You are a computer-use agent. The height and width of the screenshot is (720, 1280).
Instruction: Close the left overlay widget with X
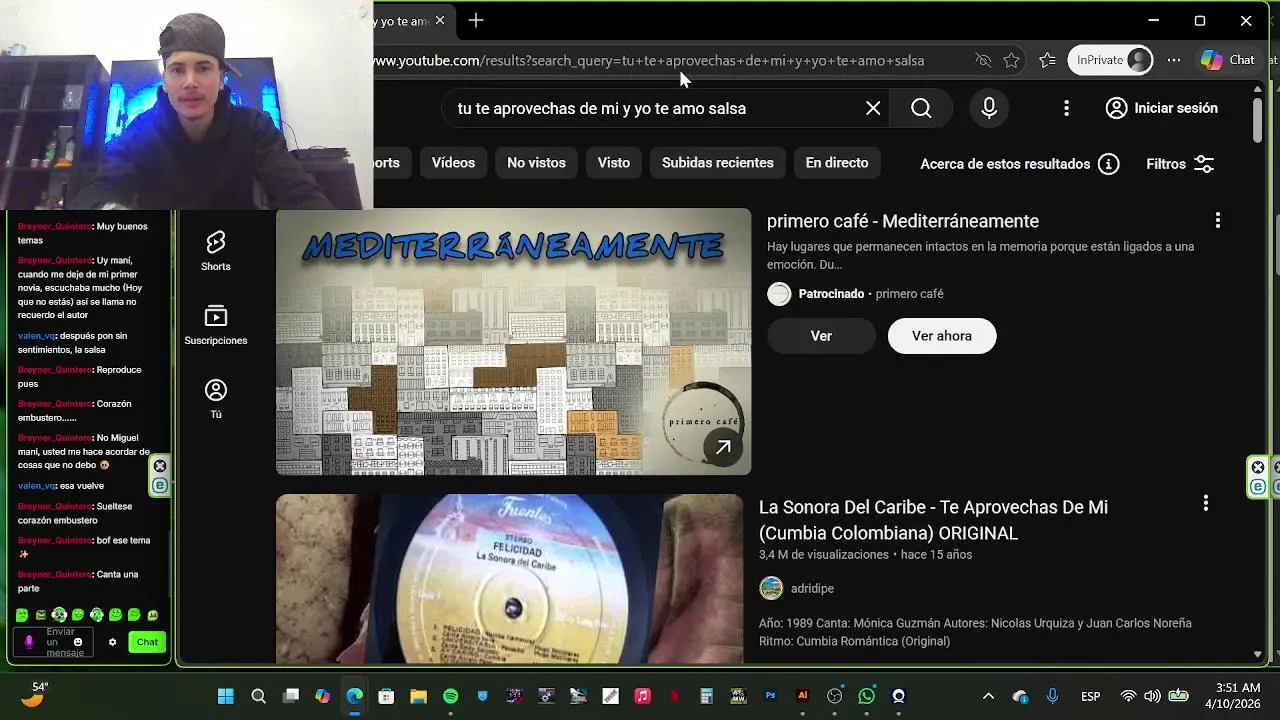[160, 466]
